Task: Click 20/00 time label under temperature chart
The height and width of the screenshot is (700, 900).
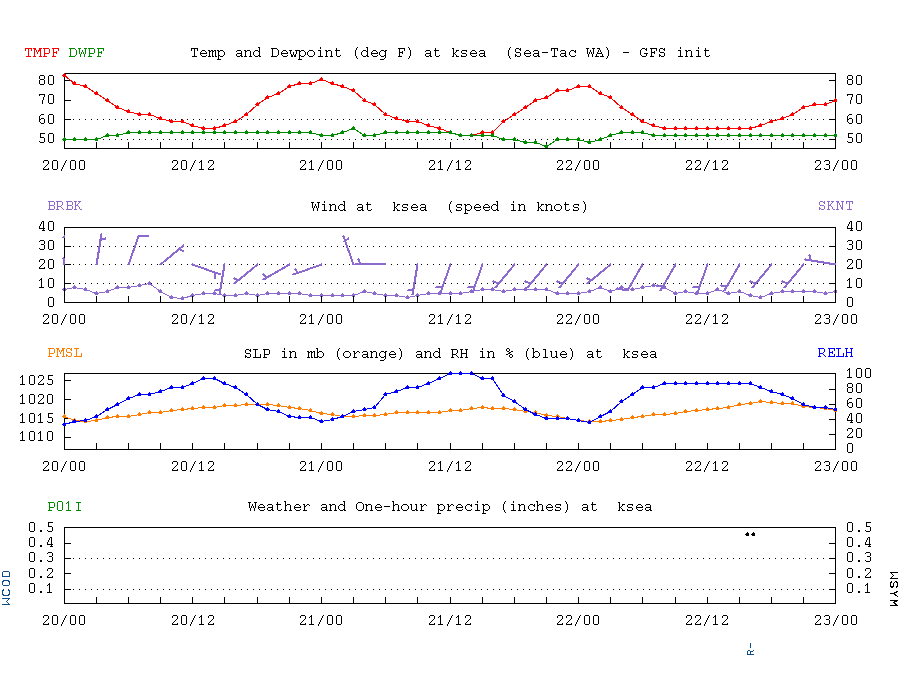Action: tap(64, 165)
